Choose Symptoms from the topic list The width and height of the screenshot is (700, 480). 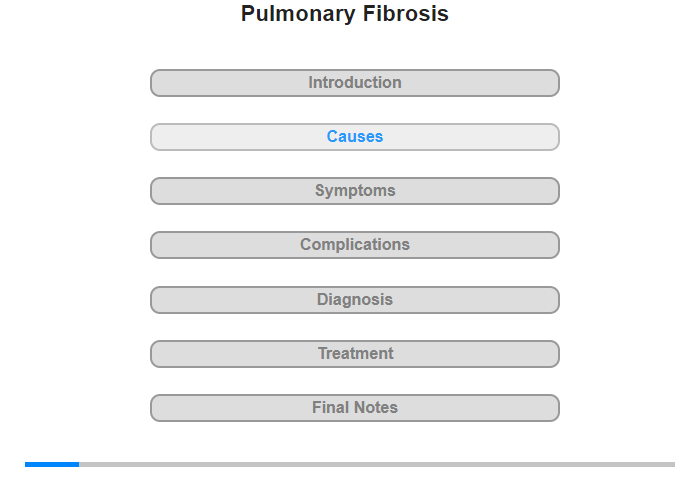click(355, 191)
